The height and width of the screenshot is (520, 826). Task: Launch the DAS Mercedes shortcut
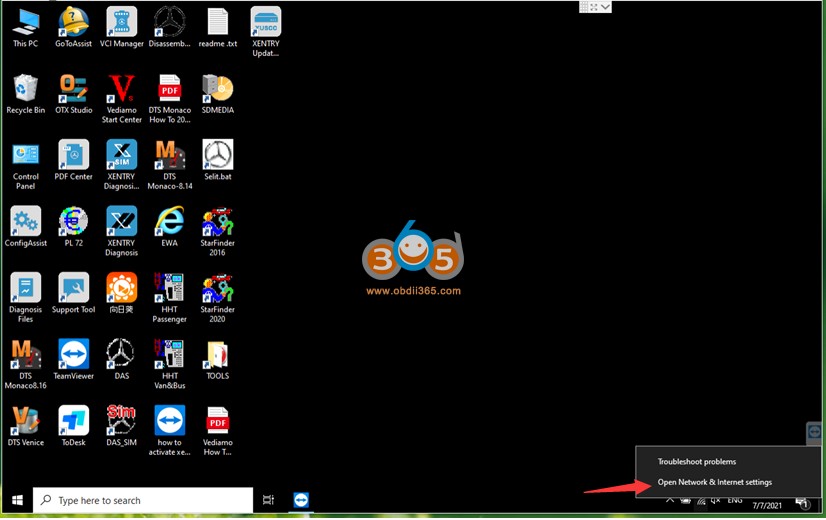122,360
